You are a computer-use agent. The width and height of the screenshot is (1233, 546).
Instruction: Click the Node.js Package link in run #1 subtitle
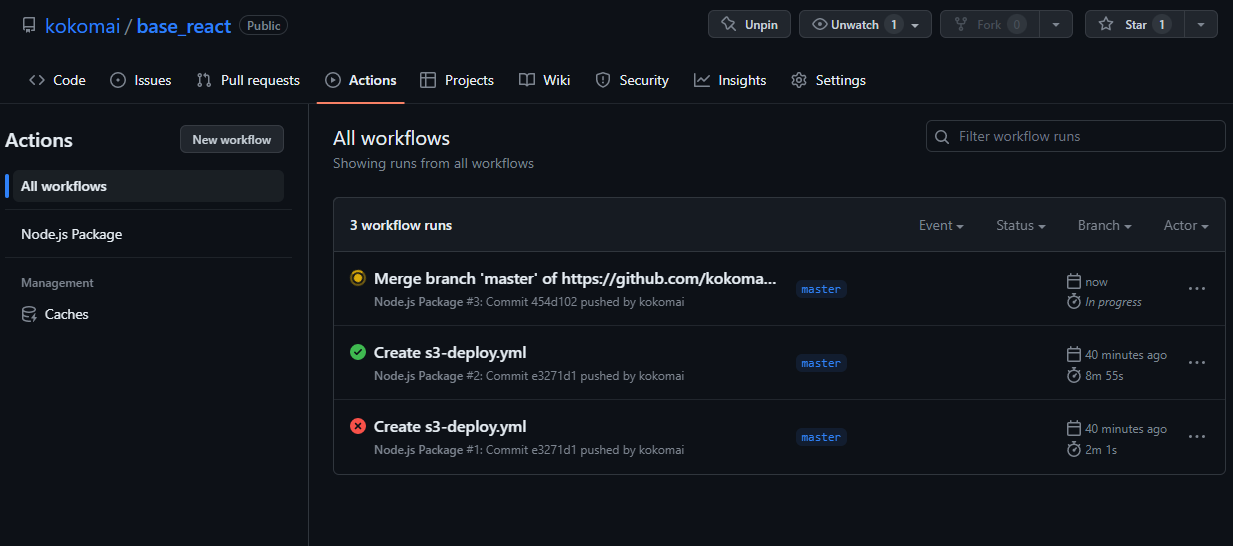click(419, 450)
